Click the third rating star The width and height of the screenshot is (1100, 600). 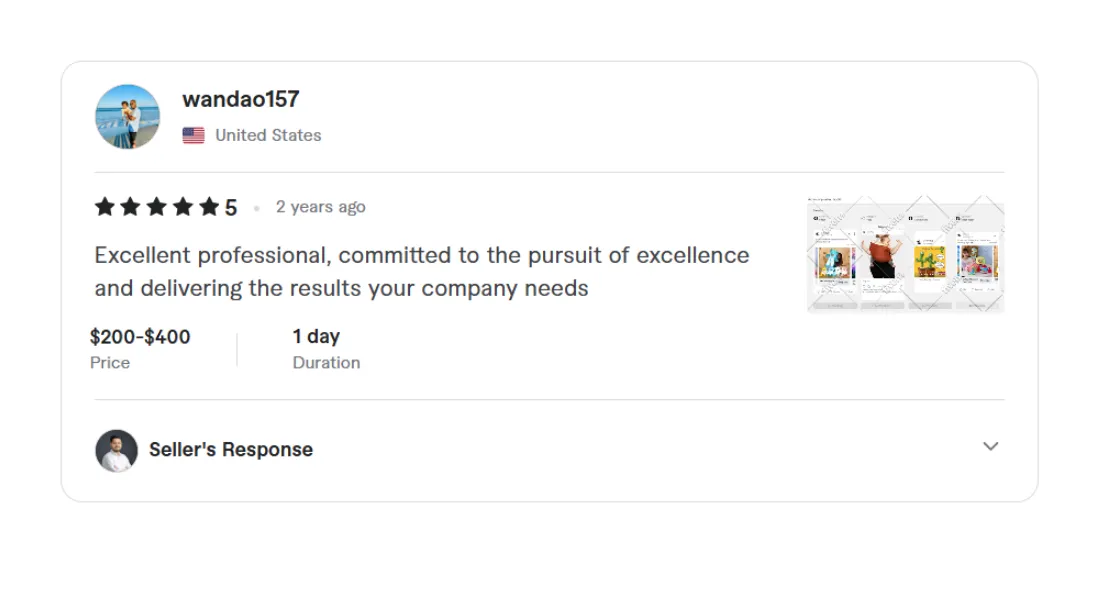[157, 207]
